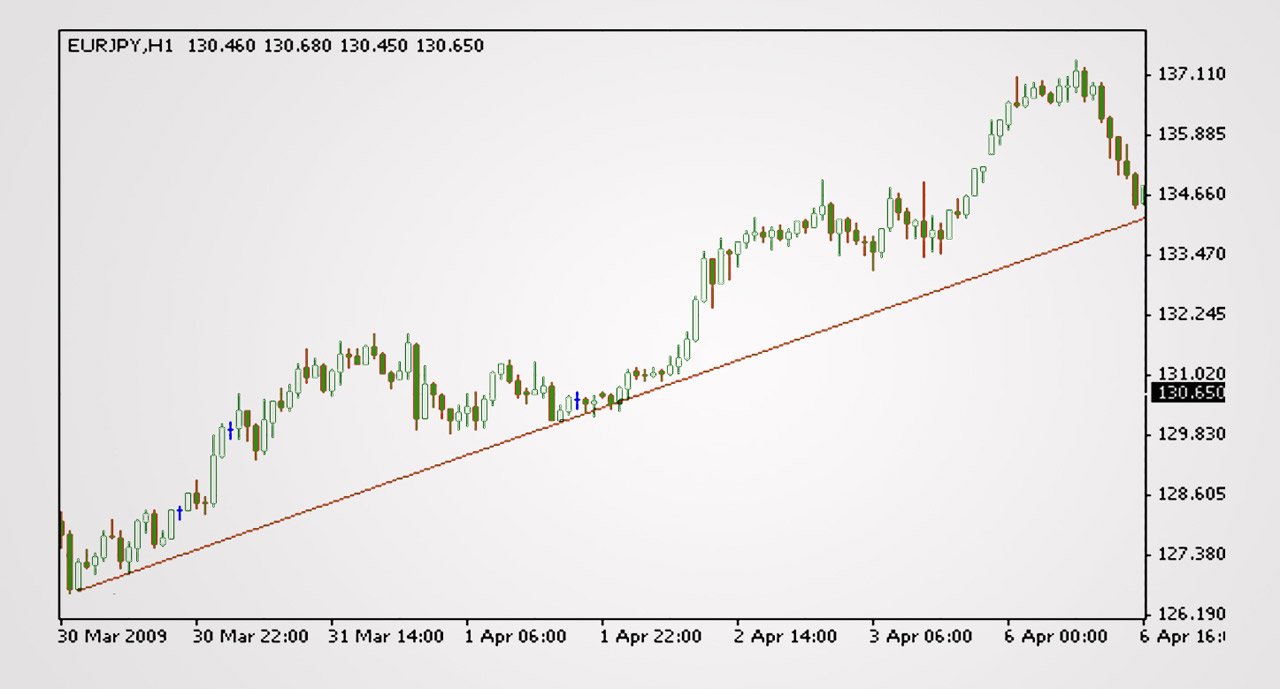Click the 1 Apr 22:00 time label
The height and width of the screenshot is (689, 1280).
[651, 636]
